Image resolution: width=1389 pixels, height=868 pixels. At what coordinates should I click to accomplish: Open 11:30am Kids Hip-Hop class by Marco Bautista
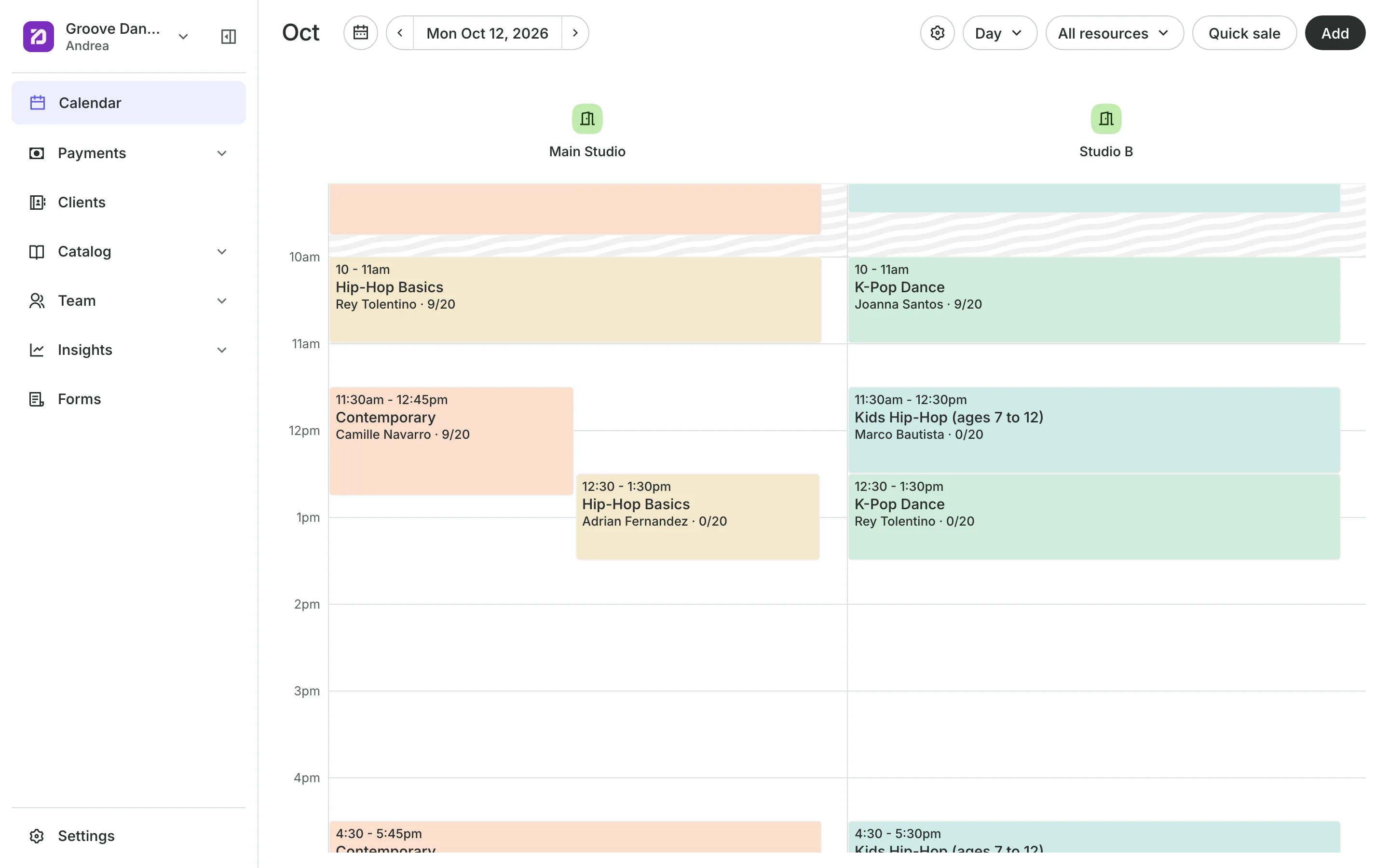point(1094,430)
